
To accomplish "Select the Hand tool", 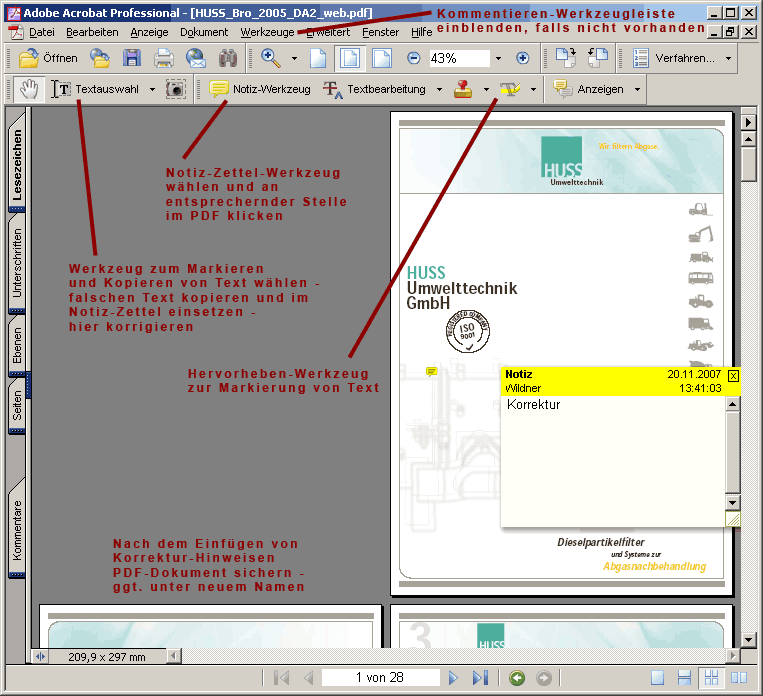I will pyautogui.click(x=29, y=89).
